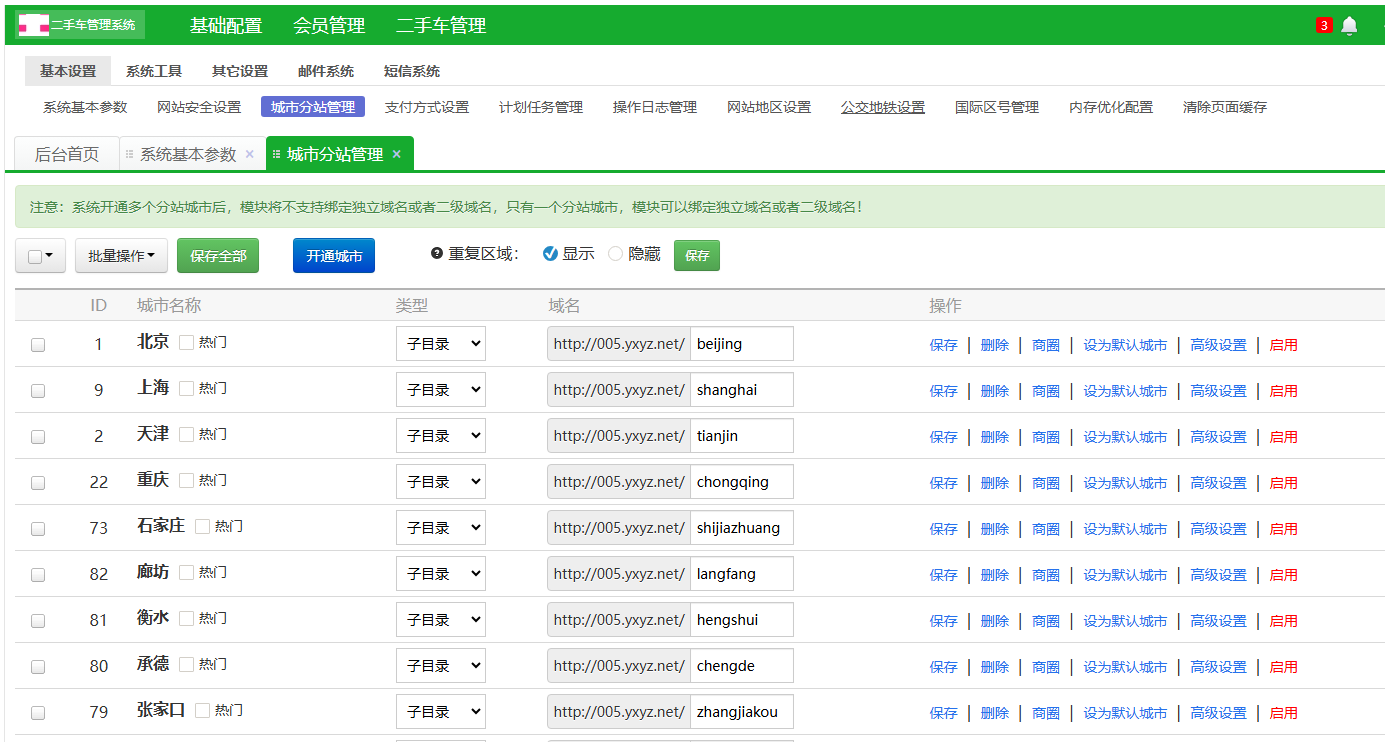This screenshot has width=1385, height=742.
Task: Open the select-all checkbox dropdown
Action: [40, 256]
